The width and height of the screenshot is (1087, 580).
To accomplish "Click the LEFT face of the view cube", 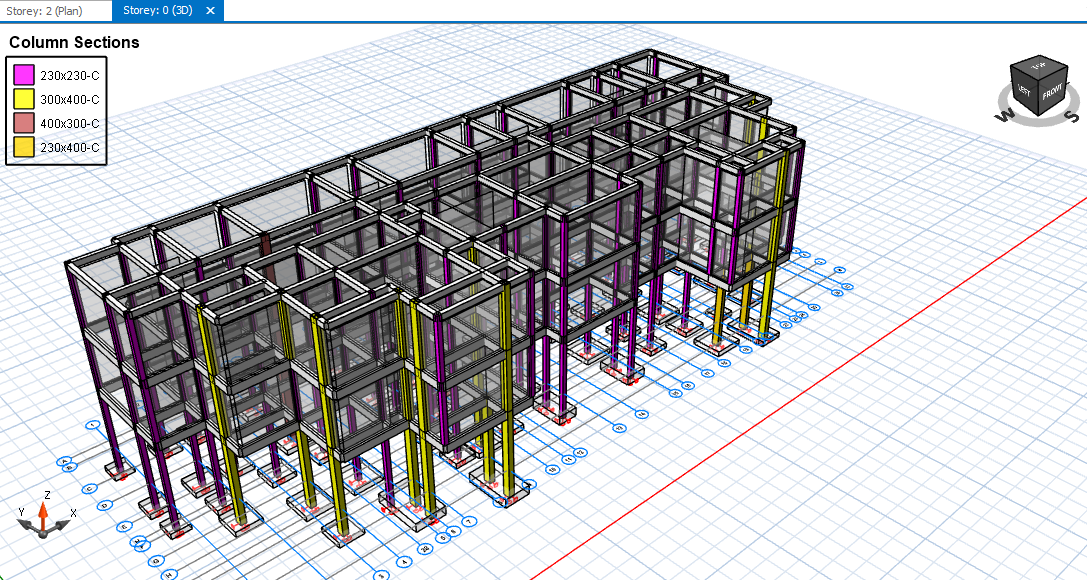I will coord(1025,89).
